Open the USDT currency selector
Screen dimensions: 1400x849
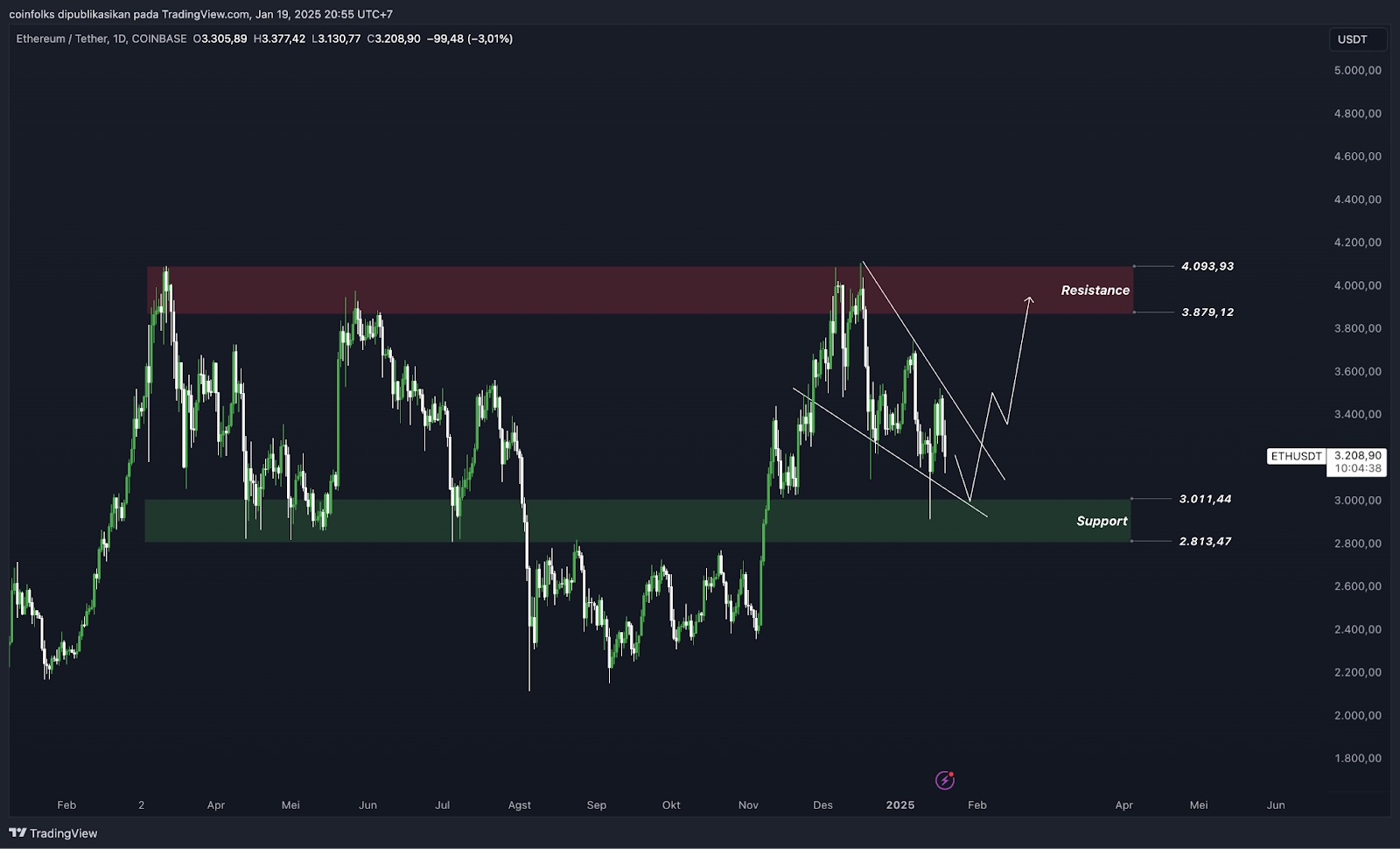(x=1358, y=39)
